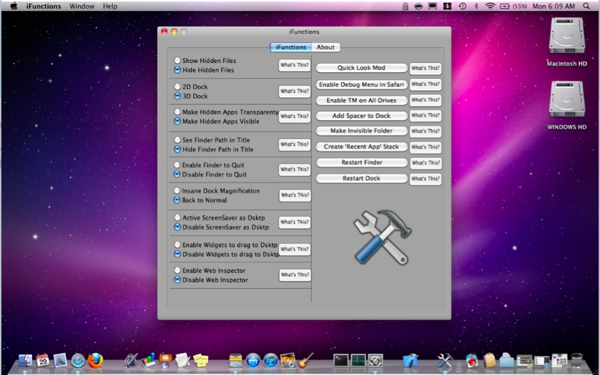Open Finder from the dock
The width and height of the screenshot is (600, 375).
pyautogui.click(x=25, y=360)
